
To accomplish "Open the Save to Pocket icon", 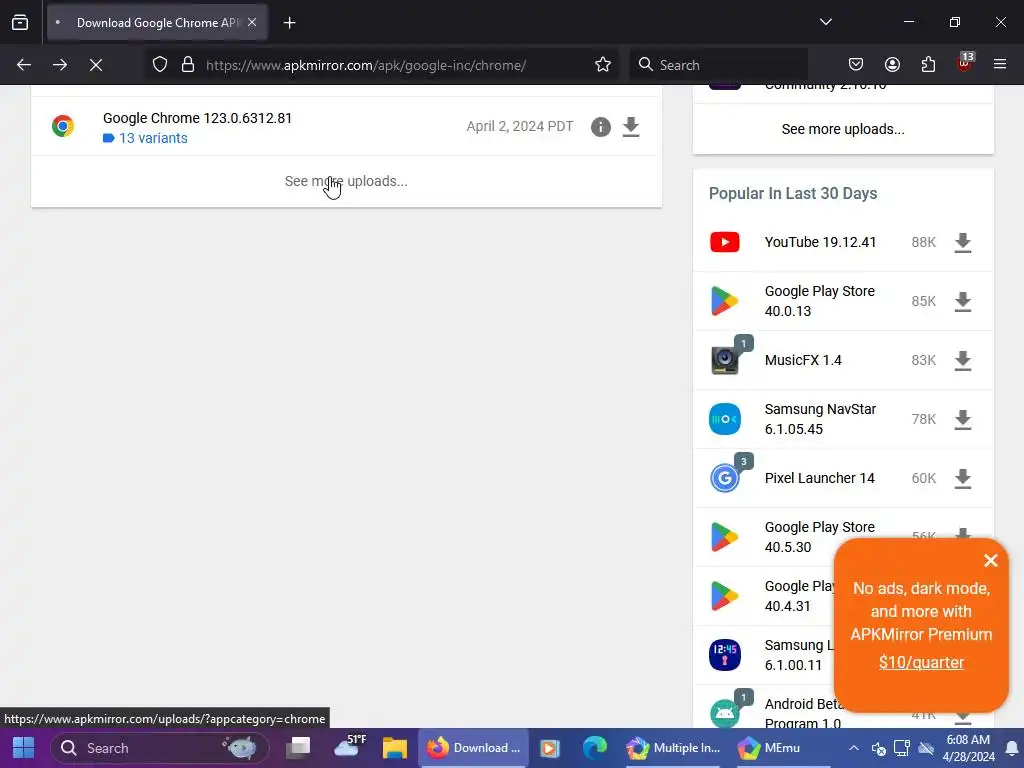I will (x=856, y=65).
